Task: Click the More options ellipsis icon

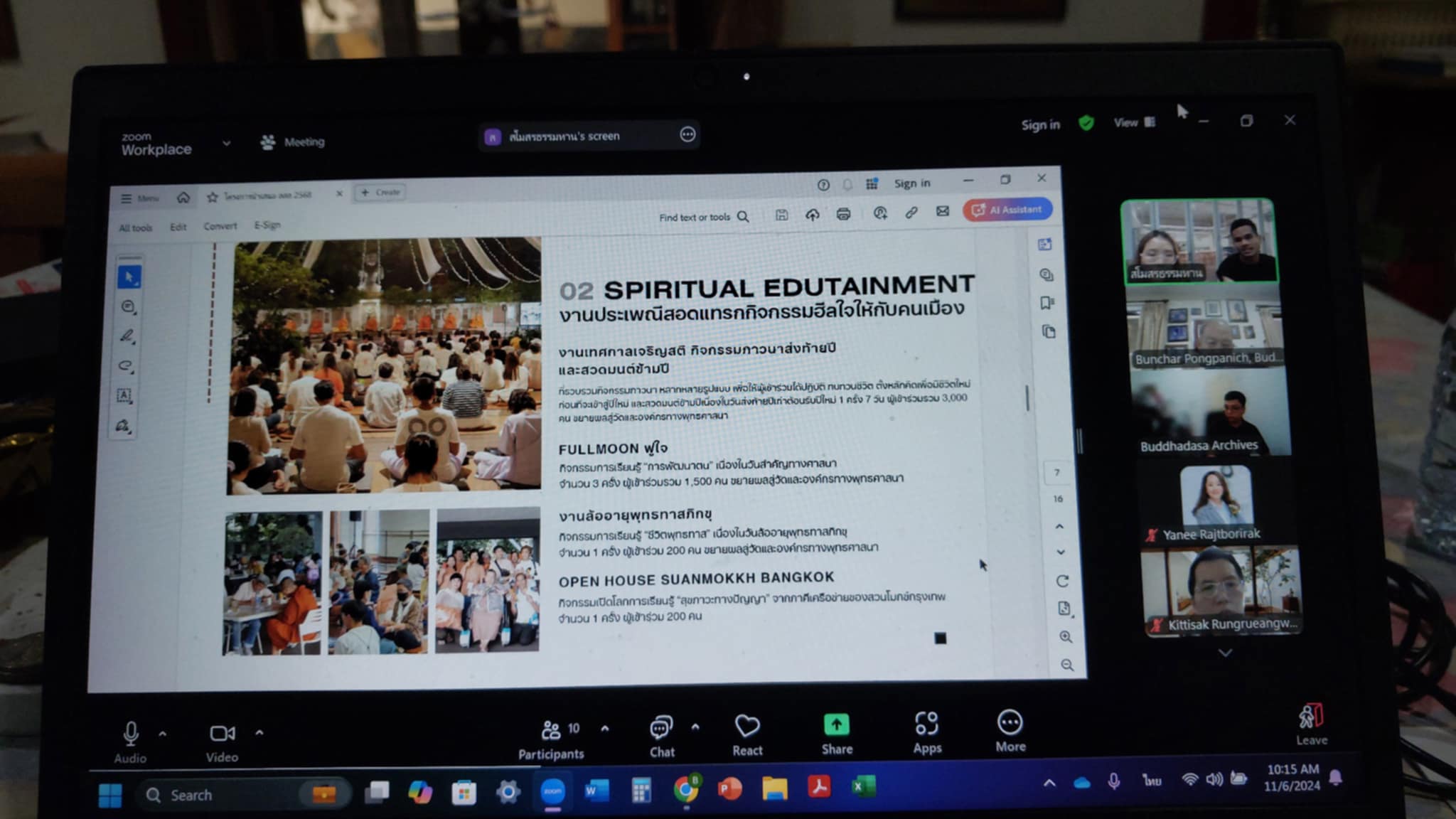Action: pyautogui.click(x=1010, y=723)
